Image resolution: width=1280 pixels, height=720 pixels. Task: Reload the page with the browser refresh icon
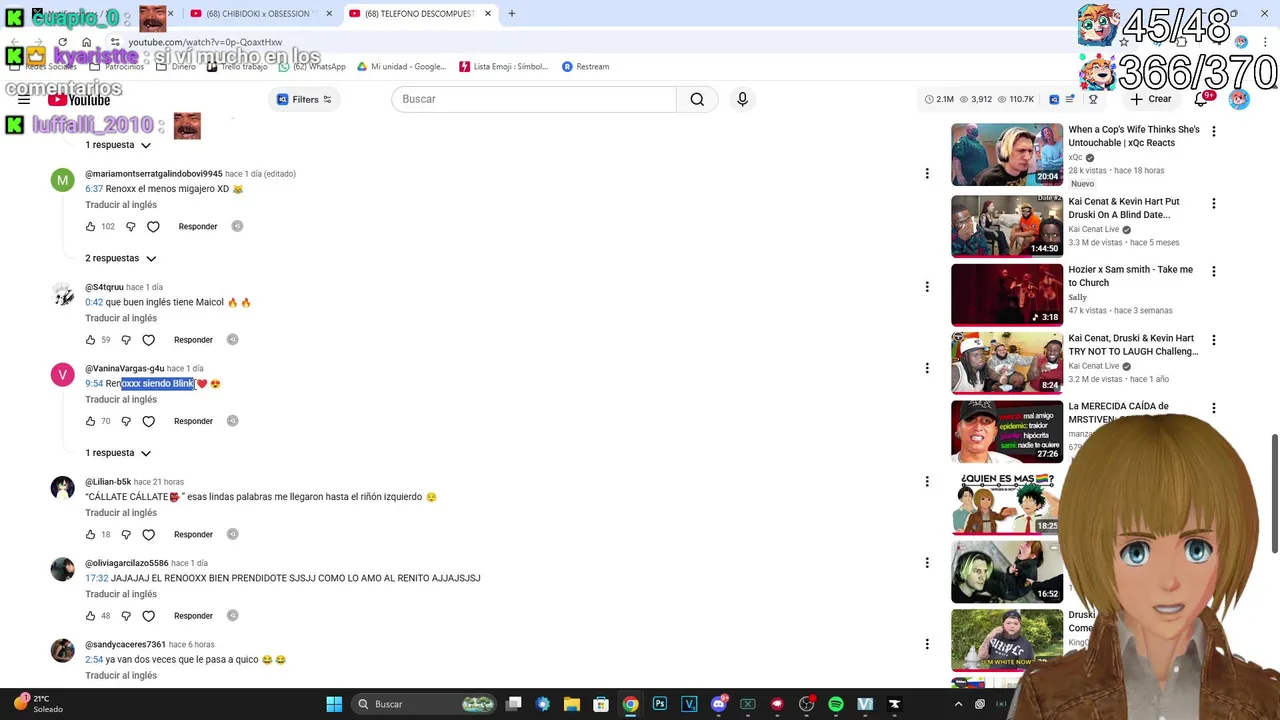coord(62,42)
